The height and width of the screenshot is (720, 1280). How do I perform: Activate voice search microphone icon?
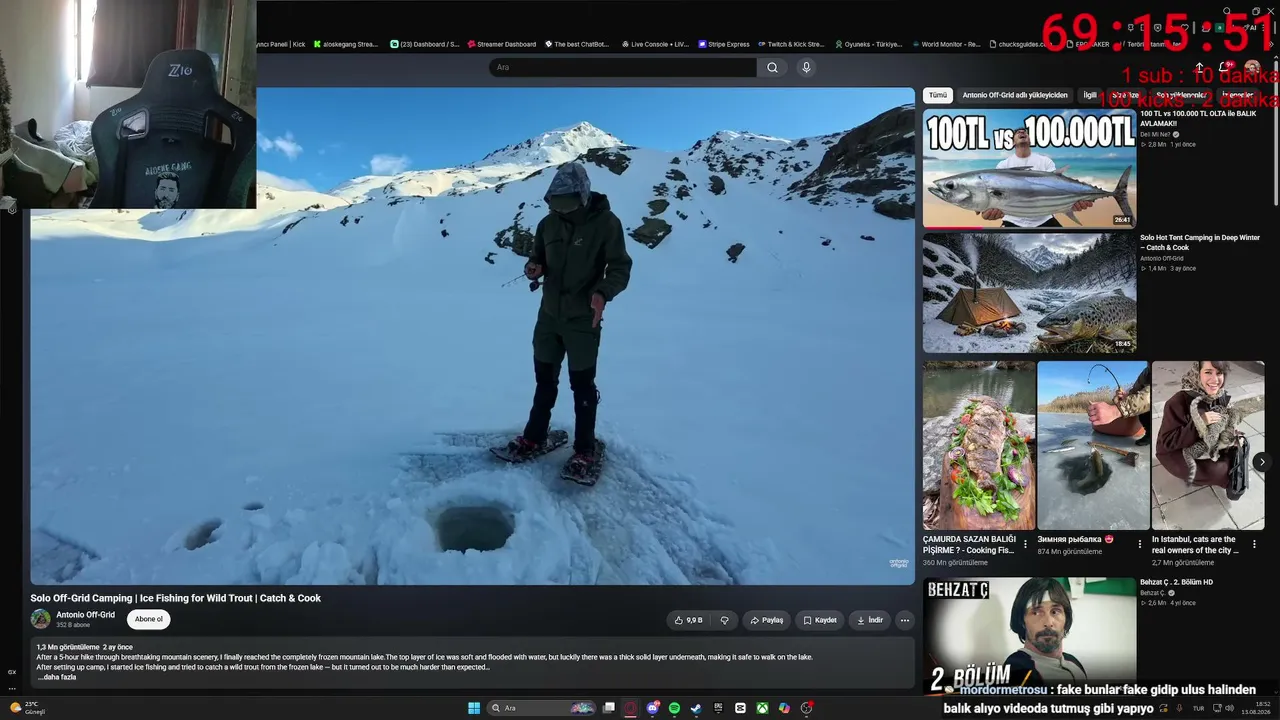coord(806,67)
